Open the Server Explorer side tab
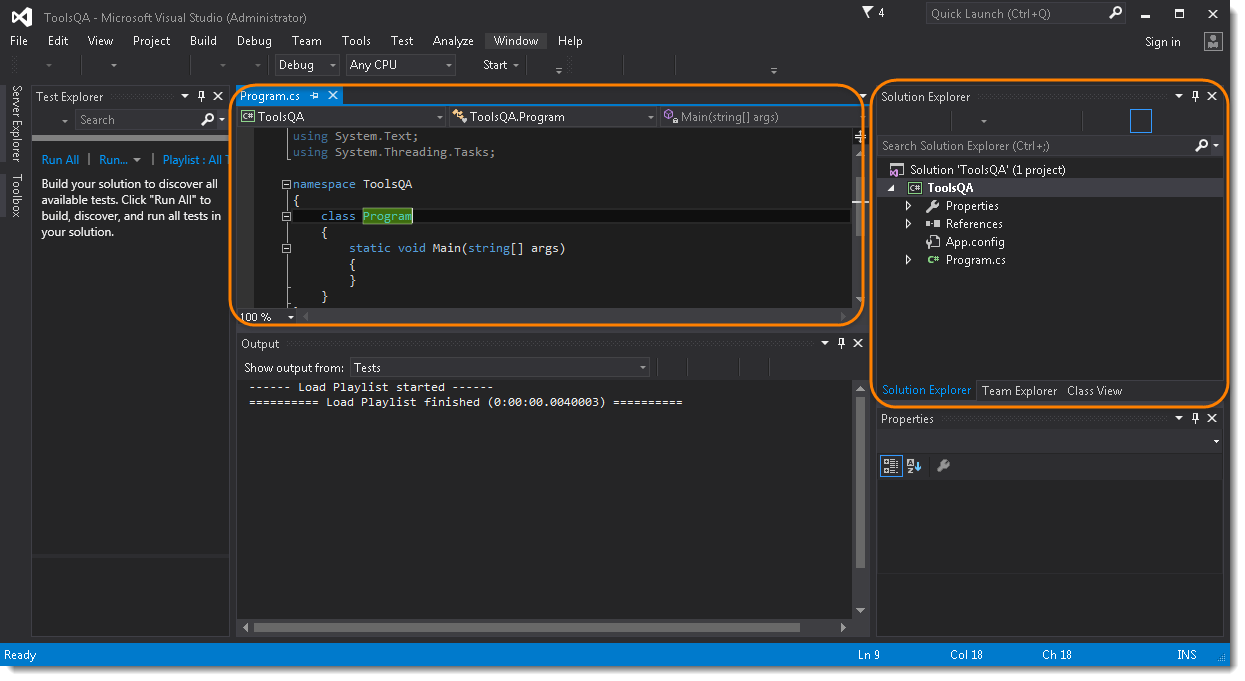This screenshot has height=681, width=1245. [x=16, y=123]
